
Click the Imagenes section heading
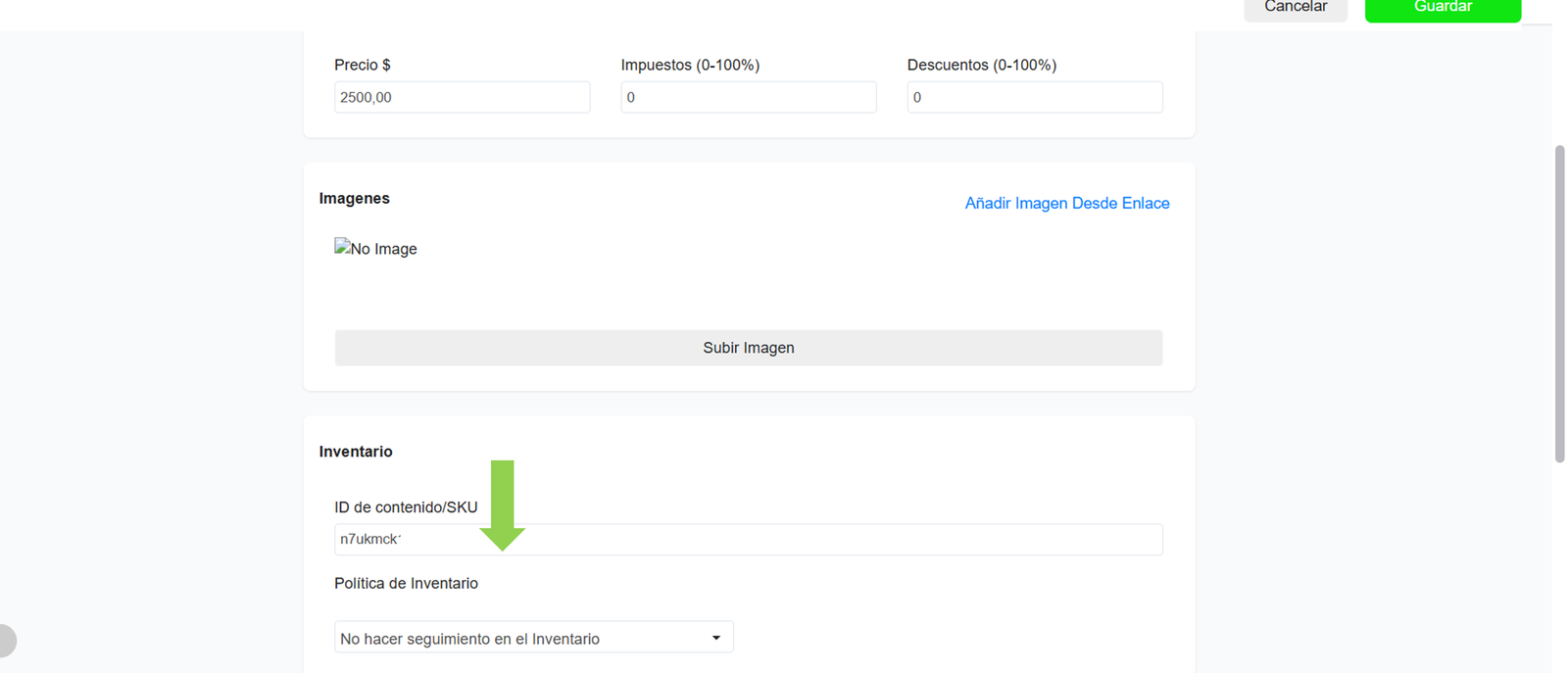(354, 198)
